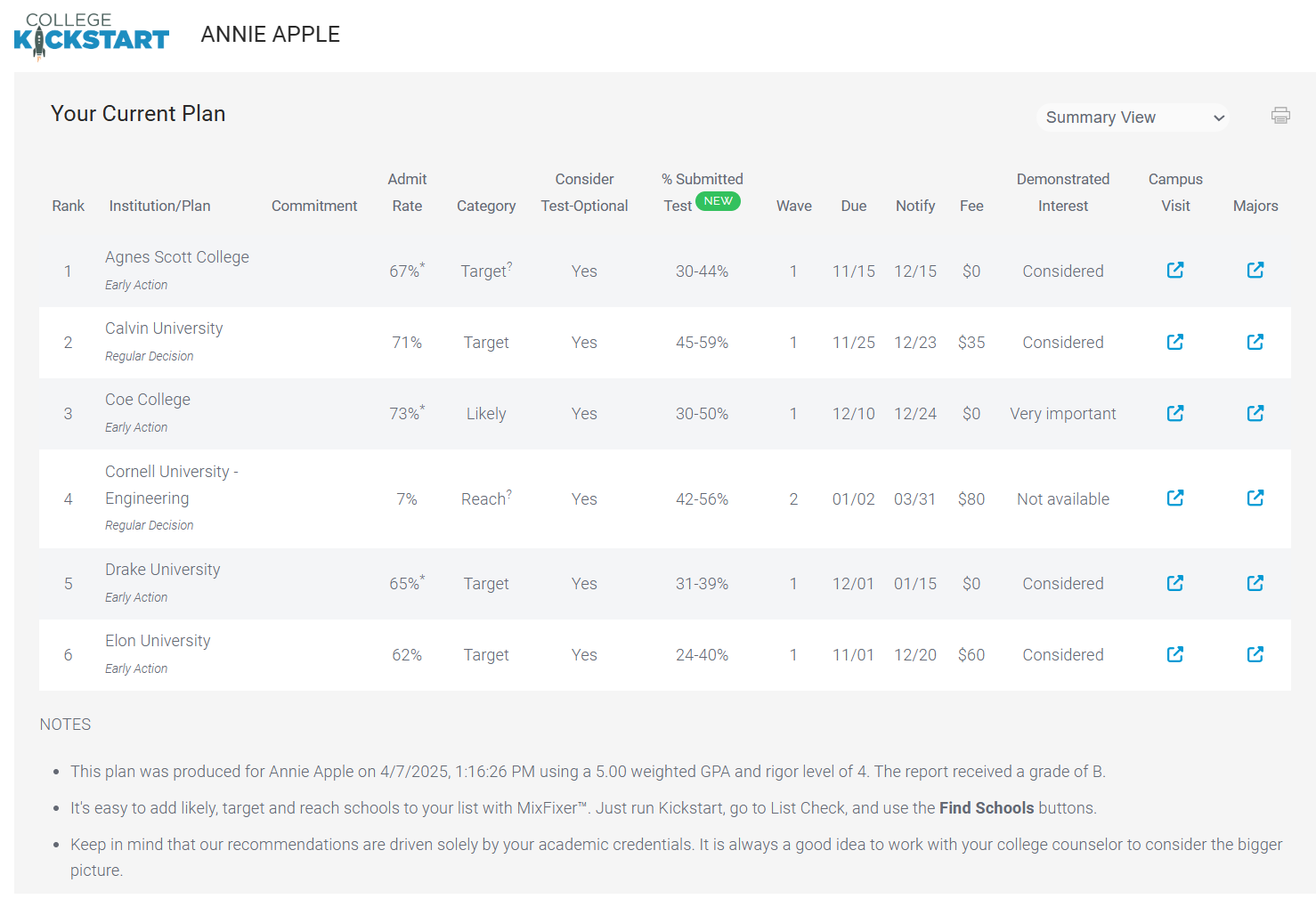Open Cornell University - Engineering link
The image size is (1316, 899).
pos(171,485)
